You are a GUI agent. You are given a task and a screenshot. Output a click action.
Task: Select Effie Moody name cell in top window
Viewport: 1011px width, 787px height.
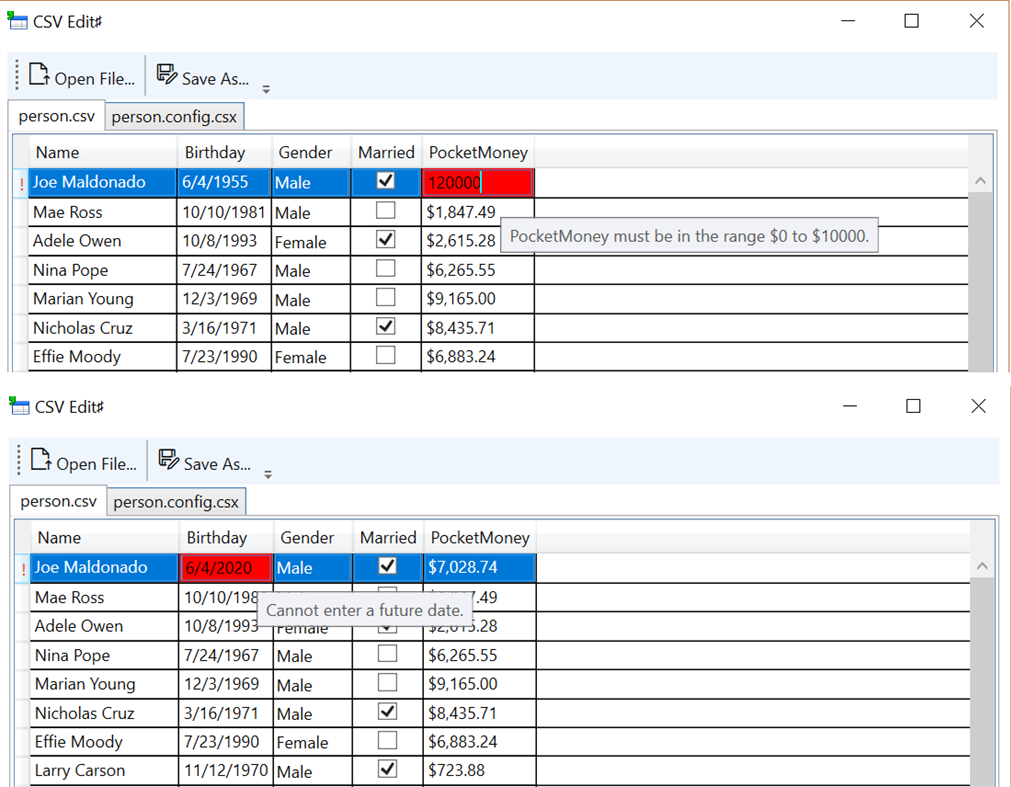click(103, 356)
